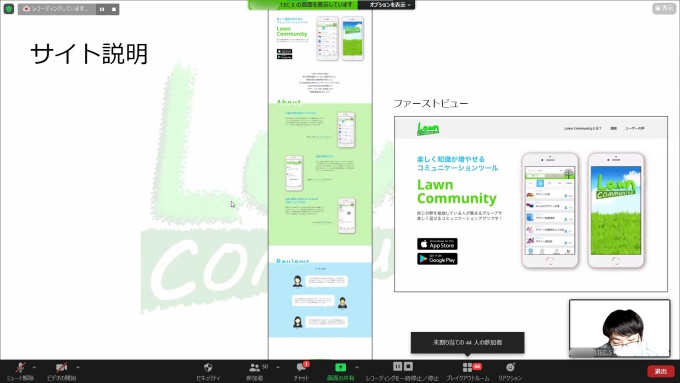Click the red Leave meeting button

[x=660, y=371]
